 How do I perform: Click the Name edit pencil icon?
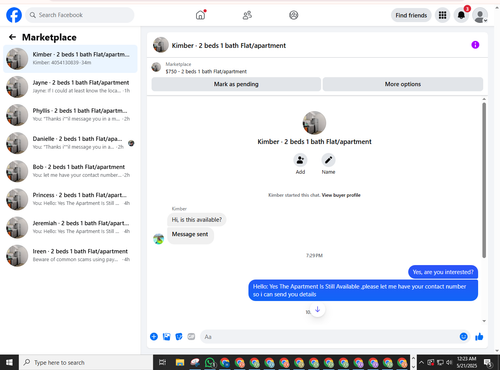pos(328,160)
